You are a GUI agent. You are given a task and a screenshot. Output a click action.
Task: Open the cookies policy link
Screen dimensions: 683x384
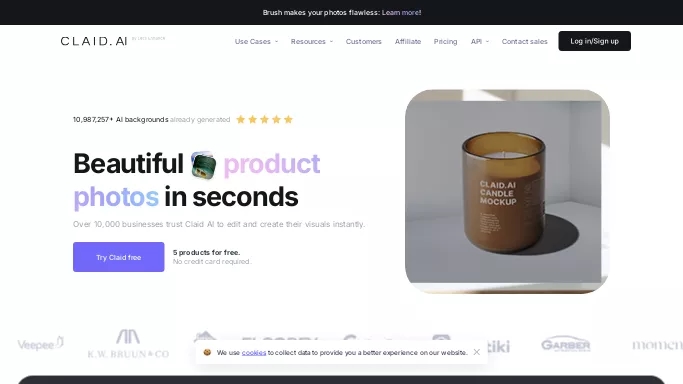[254, 353]
